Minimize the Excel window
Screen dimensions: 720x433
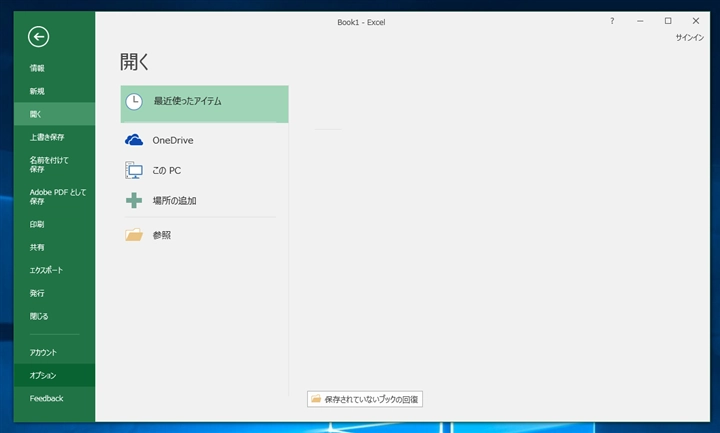pyautogui.click(x=640, y=21)
